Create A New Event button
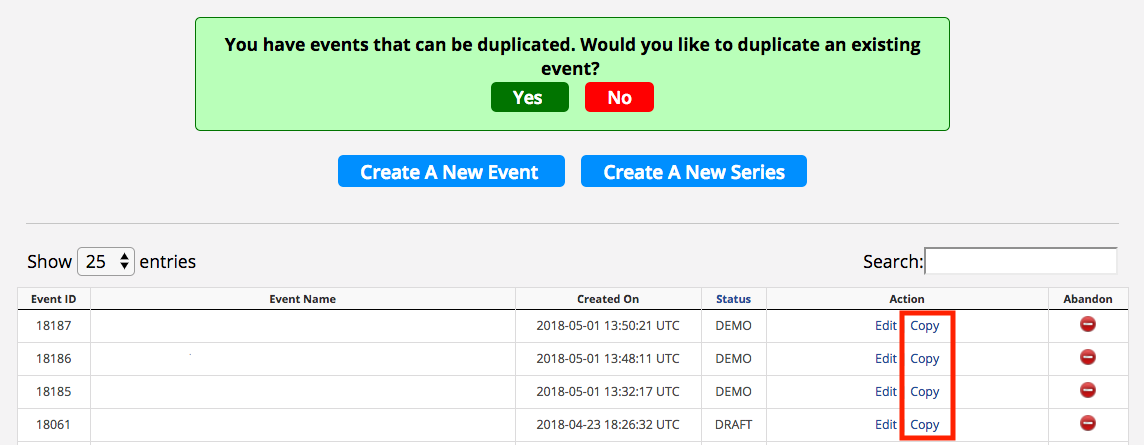 click(x=451, y=171)
